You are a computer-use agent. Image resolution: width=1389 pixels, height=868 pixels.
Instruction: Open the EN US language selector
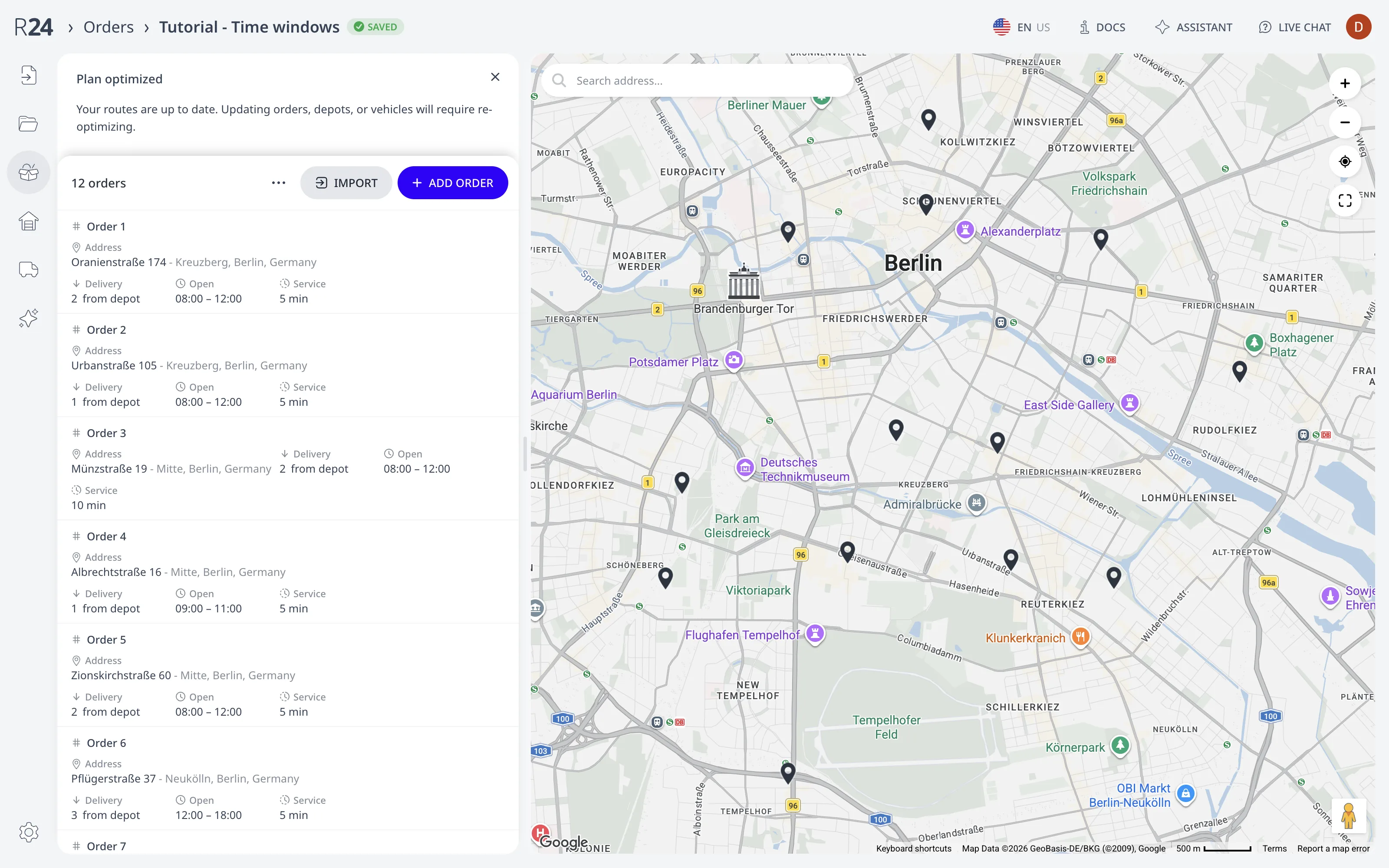(1021, 27)
